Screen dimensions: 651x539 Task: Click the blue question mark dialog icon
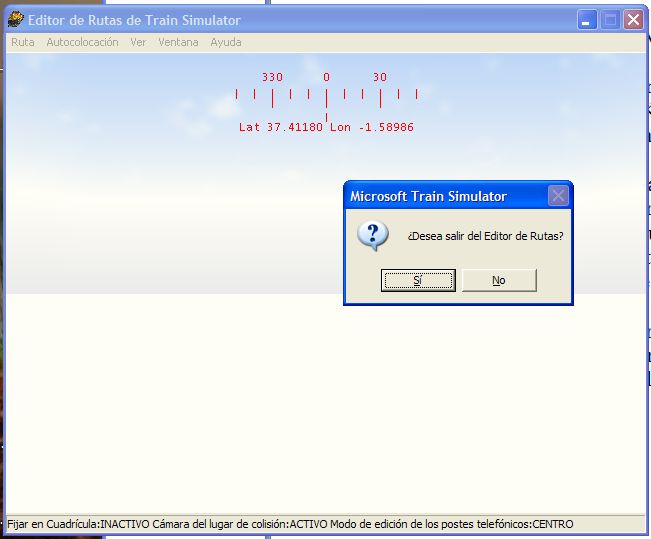tap(372, 236)
